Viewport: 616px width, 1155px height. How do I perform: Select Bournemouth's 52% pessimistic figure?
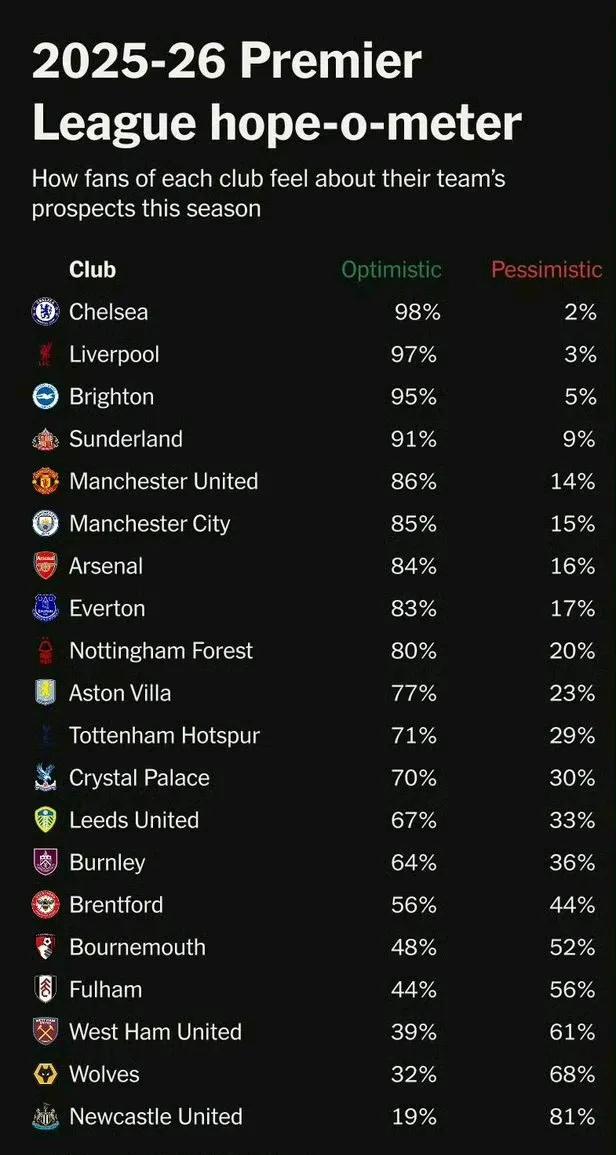[x=573, y=947]
